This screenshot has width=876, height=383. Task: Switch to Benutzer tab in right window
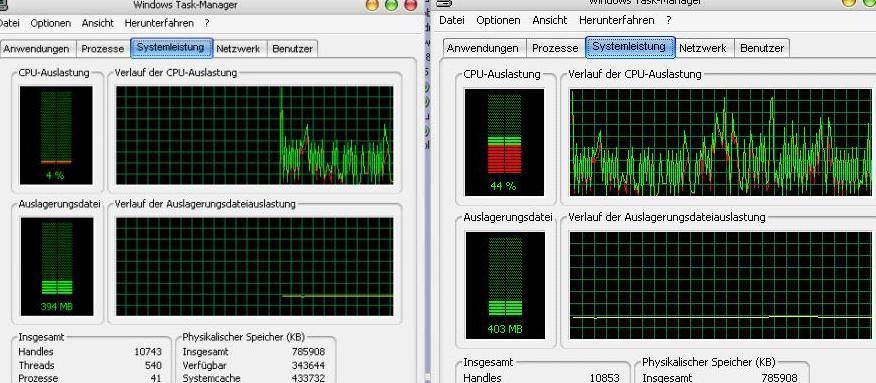tap(761, 48)
